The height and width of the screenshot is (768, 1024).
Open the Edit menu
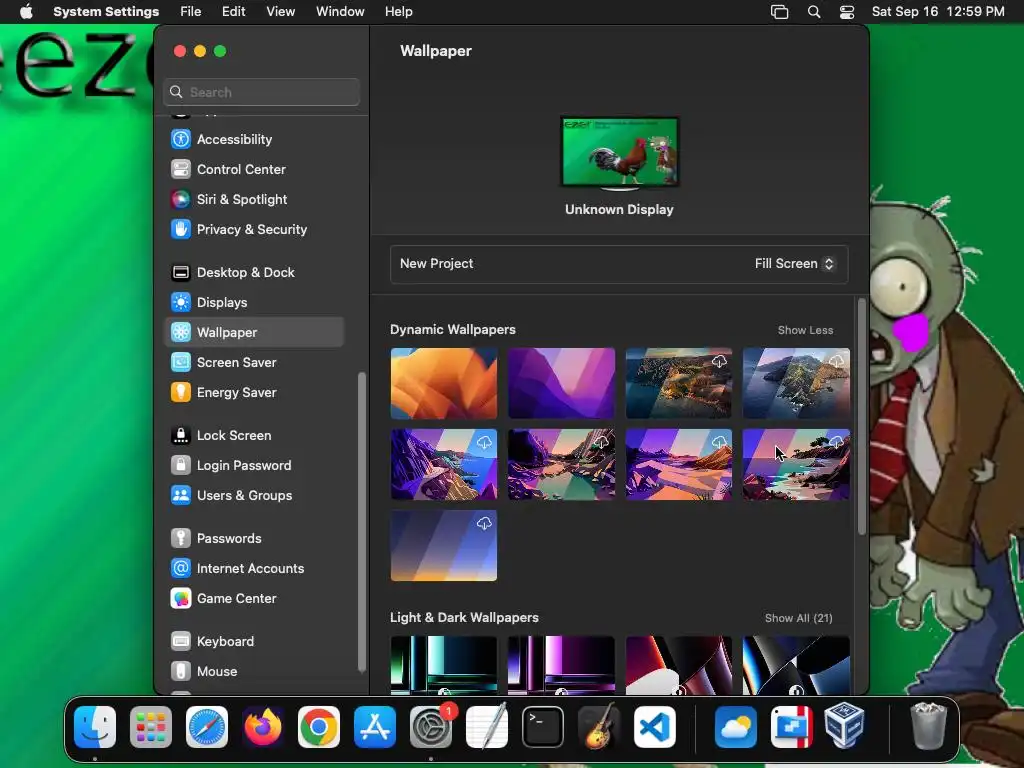click(x=234, y=11)
